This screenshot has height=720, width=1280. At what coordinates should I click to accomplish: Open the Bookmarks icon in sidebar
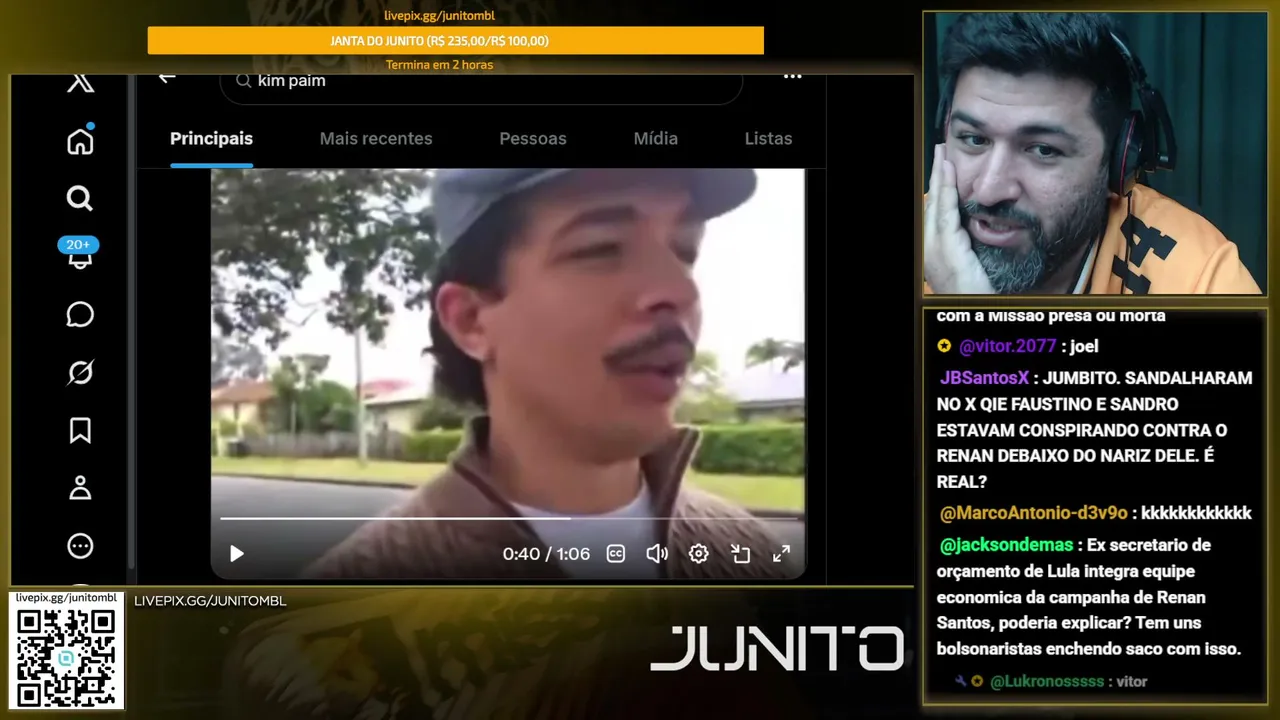pos(80,431)
